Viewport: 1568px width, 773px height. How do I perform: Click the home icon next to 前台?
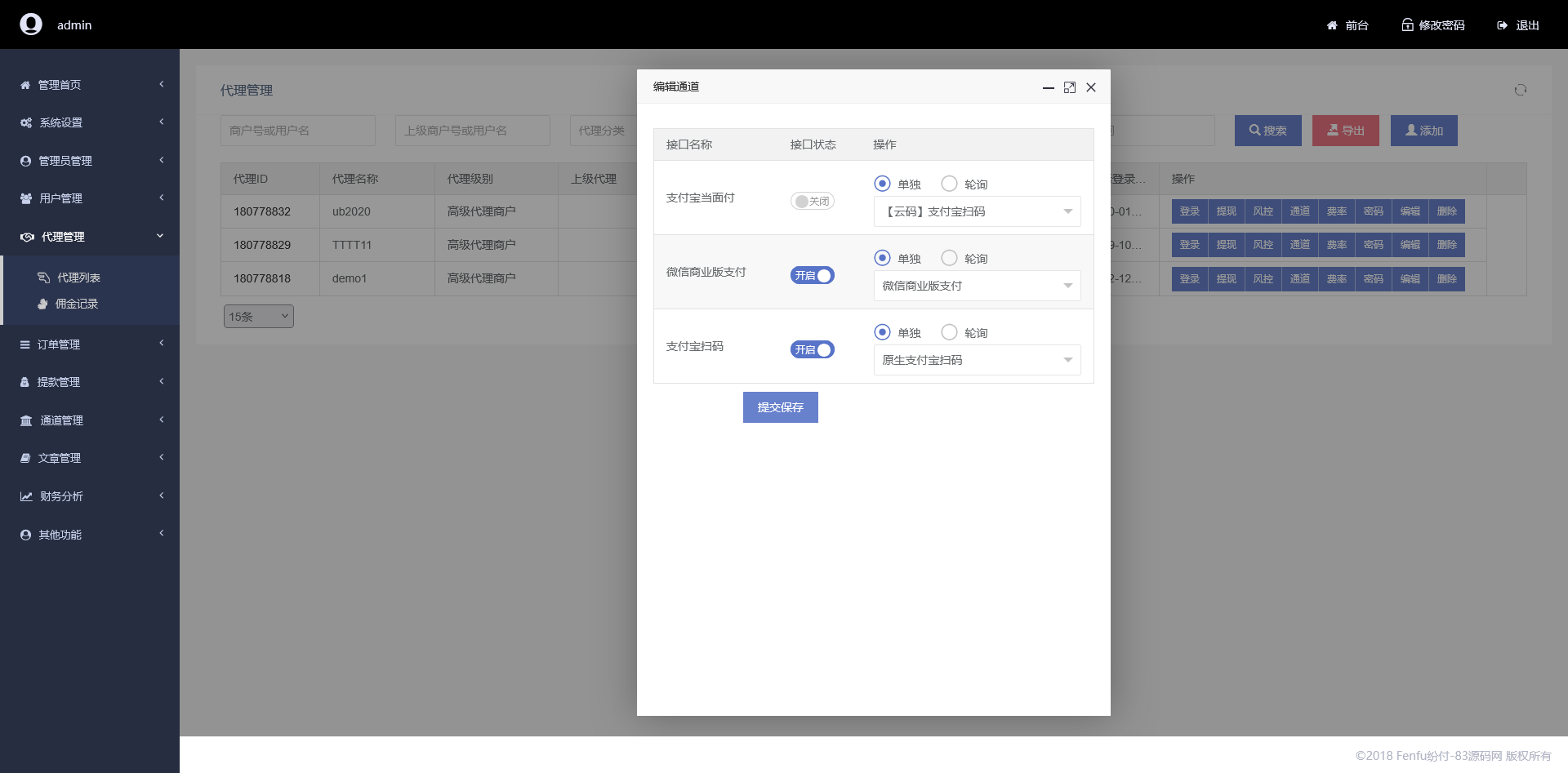coord(1332,25)
